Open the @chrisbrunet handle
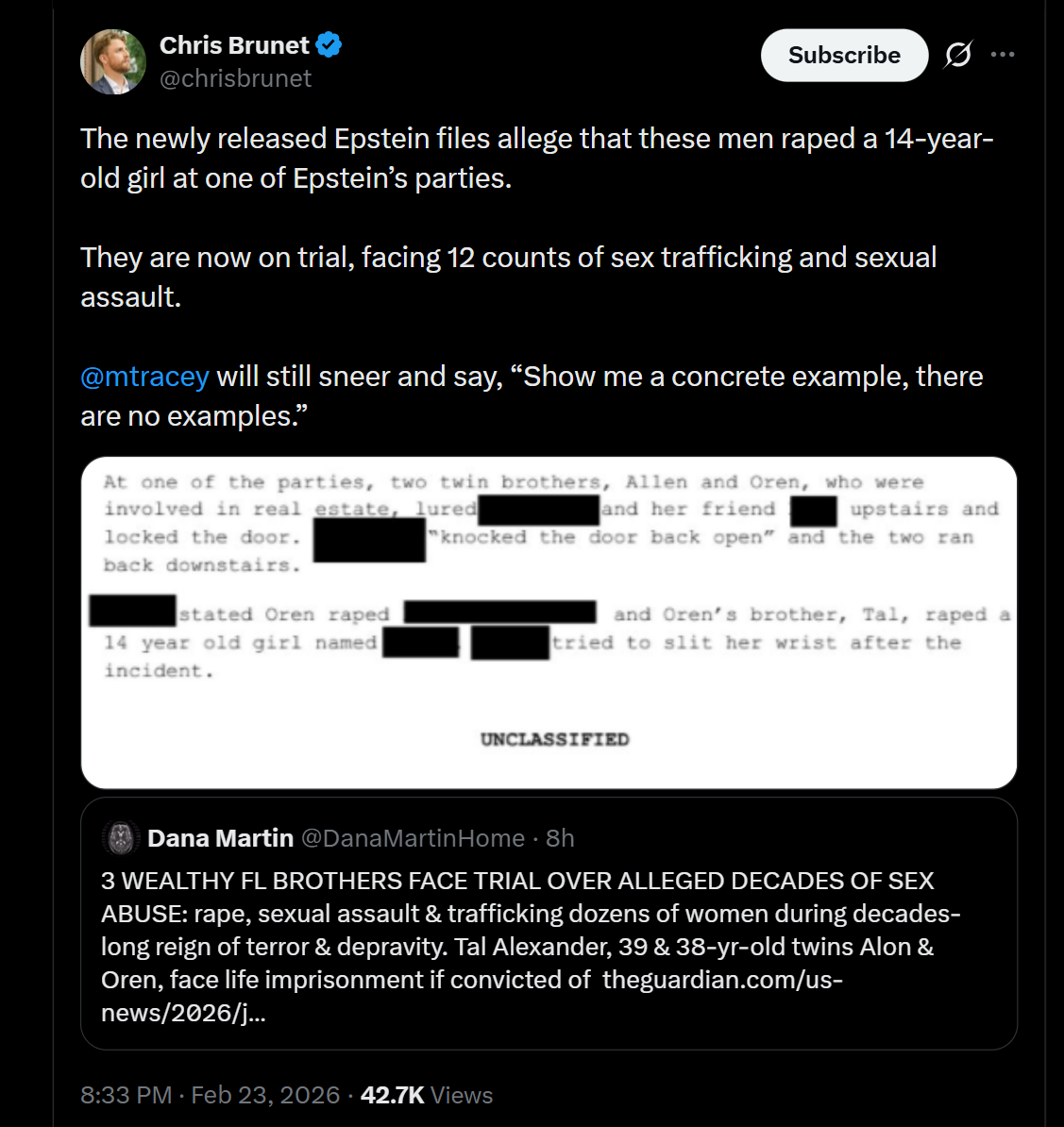The width and height of the screenshot is (1064, 1127). pyautogui.click(x=235, y=78)
